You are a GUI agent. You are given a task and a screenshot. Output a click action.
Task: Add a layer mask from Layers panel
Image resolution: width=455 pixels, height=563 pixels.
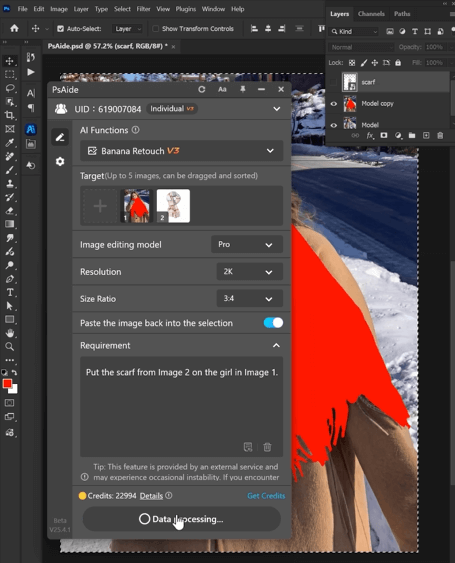coord(384,135)
